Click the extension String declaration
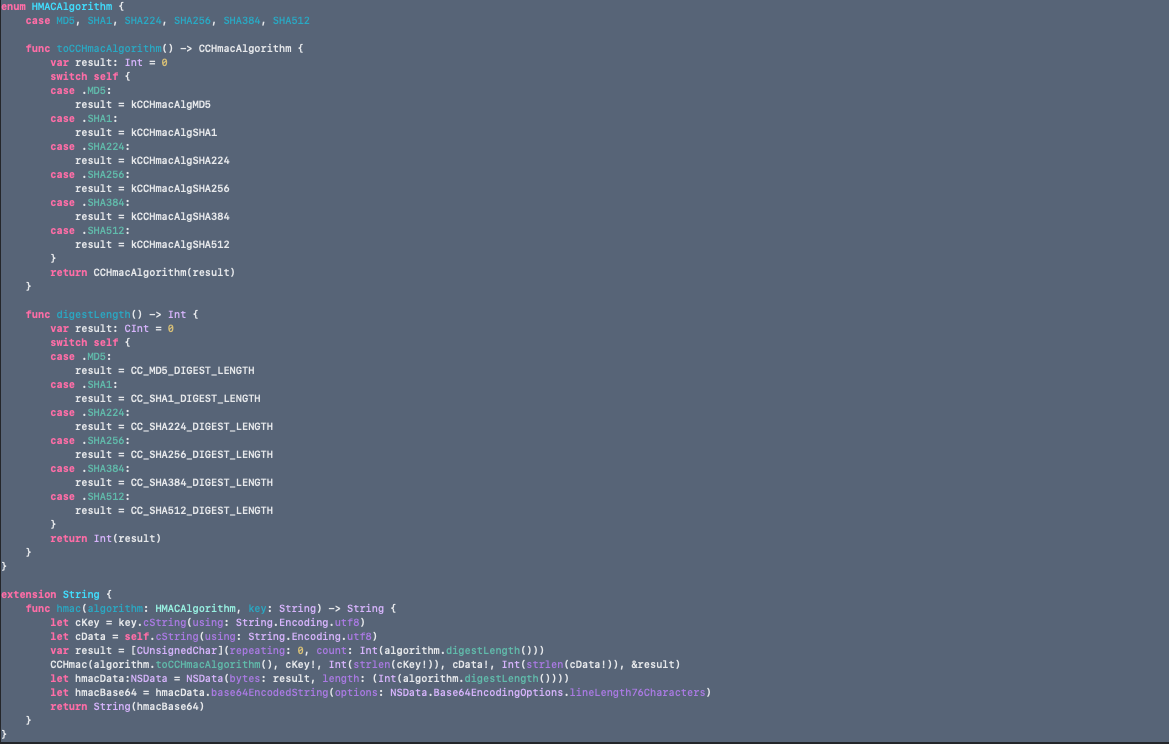1169x744 pixels. point(49,594)
